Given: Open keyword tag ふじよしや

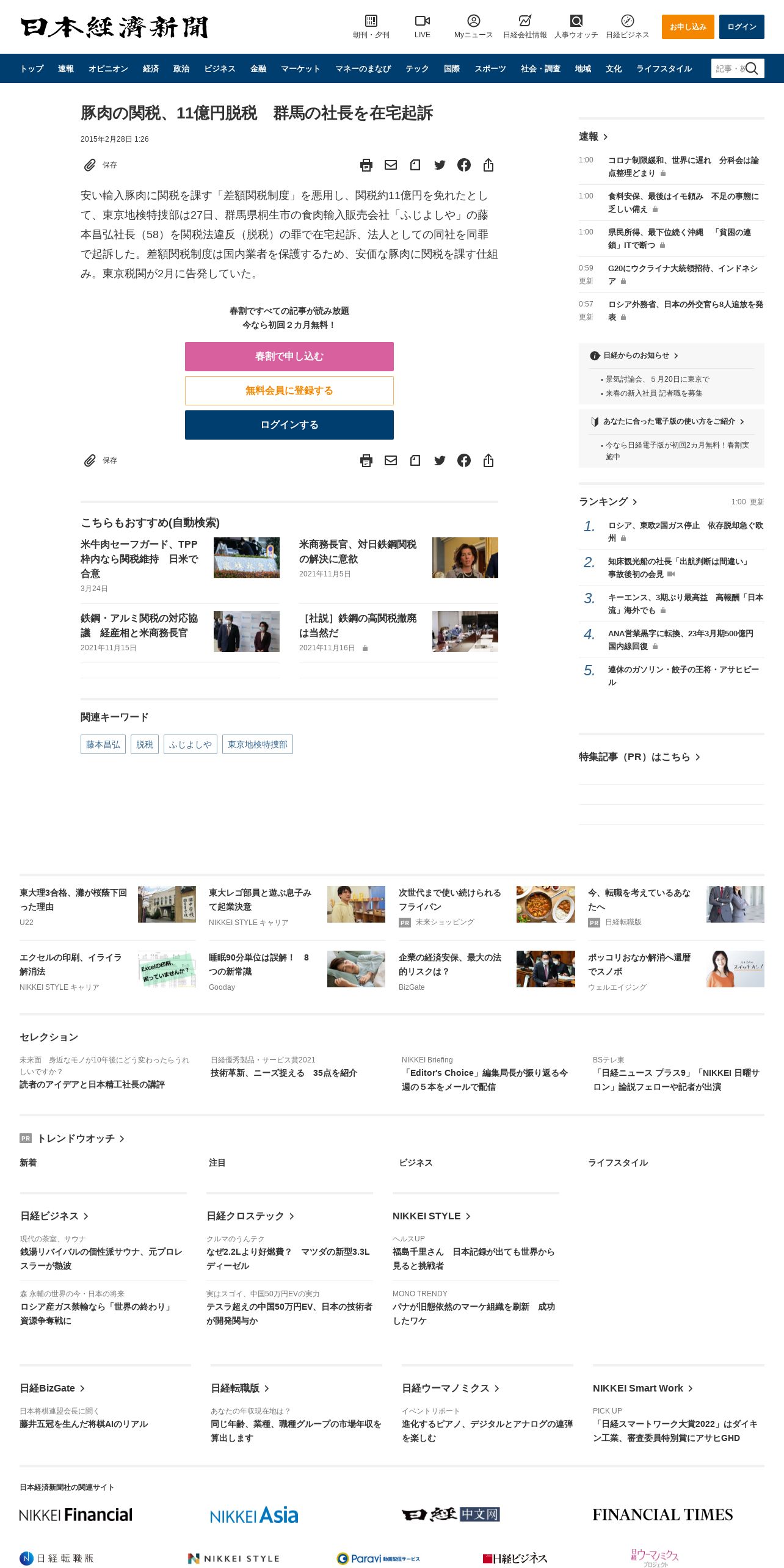Looking at the screenshot, I should click(191, 744).
